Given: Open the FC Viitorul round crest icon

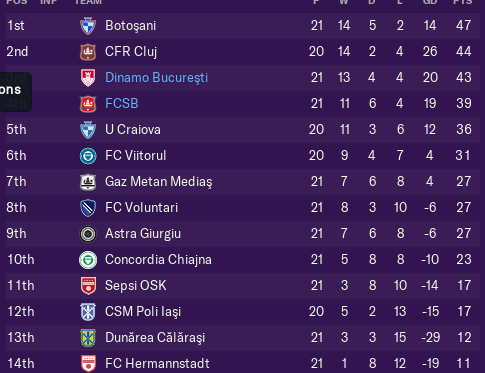Looking at the screenshot, I should pyautogui.click(x=88, y=156).
